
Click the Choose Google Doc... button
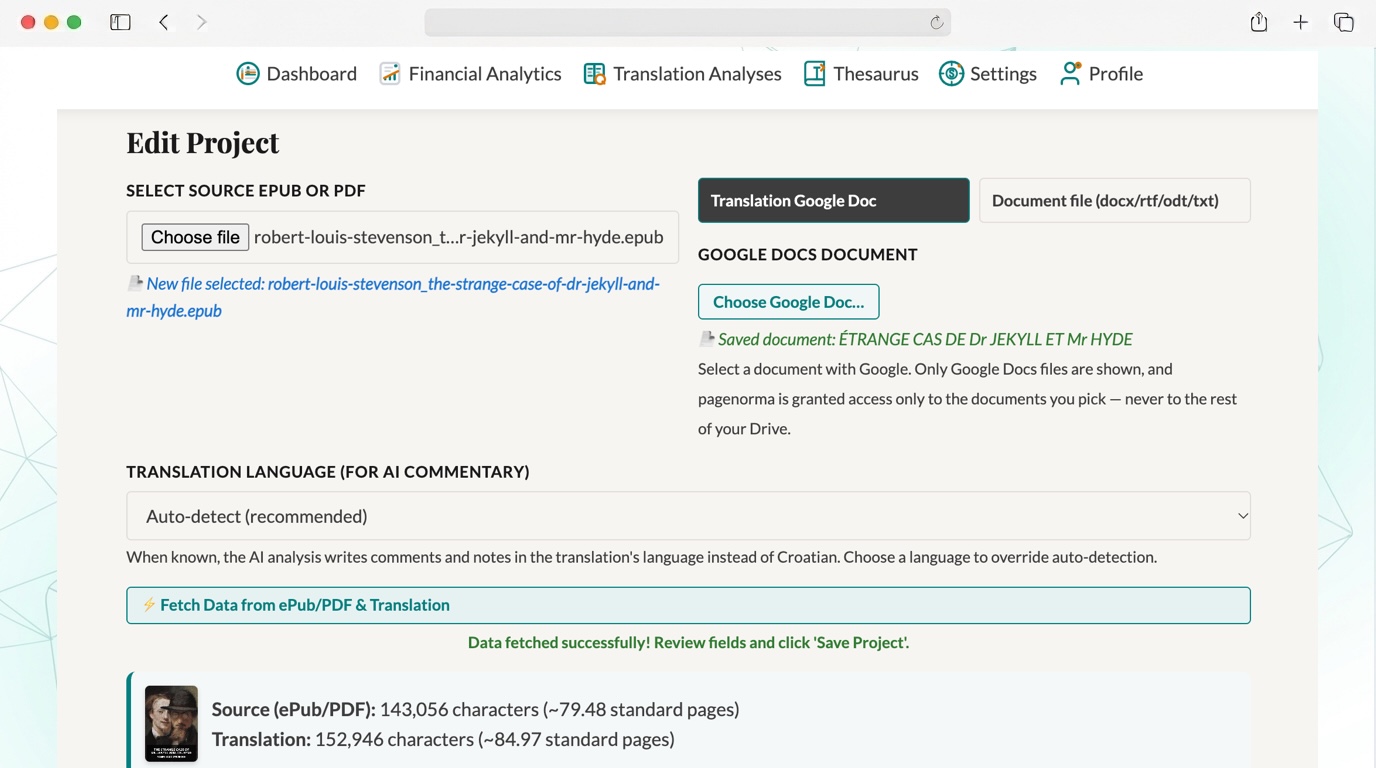789,302
